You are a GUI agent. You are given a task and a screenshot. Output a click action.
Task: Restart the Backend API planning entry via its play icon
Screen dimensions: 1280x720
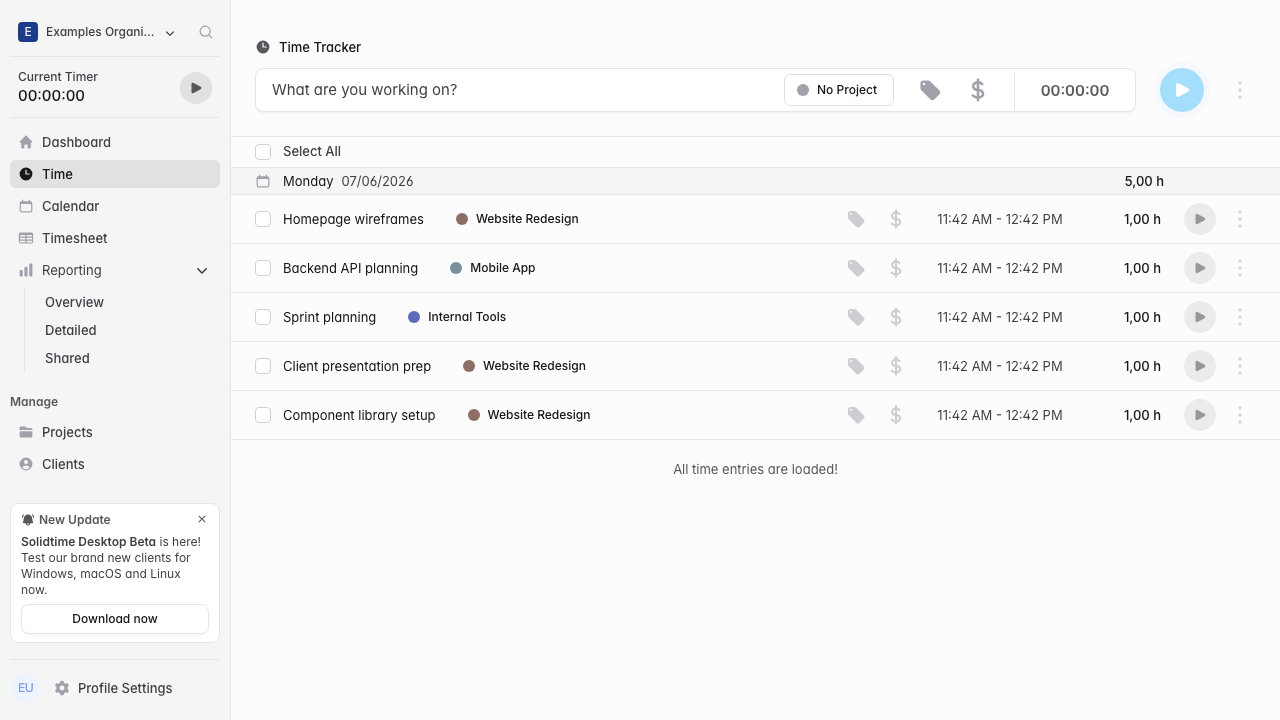[x=1200, y=268]
